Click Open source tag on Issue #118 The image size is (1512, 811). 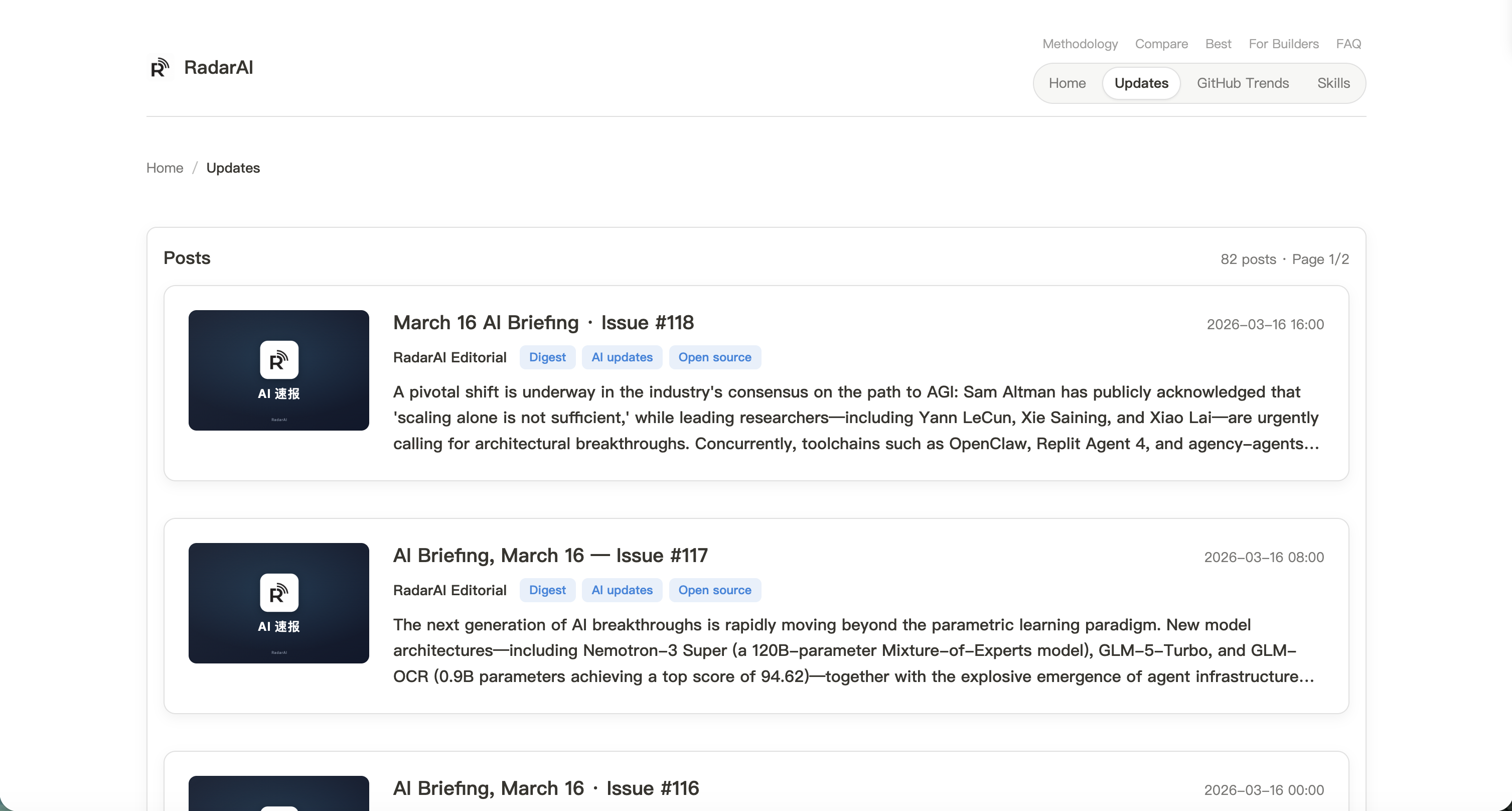[x=714, y=357]
